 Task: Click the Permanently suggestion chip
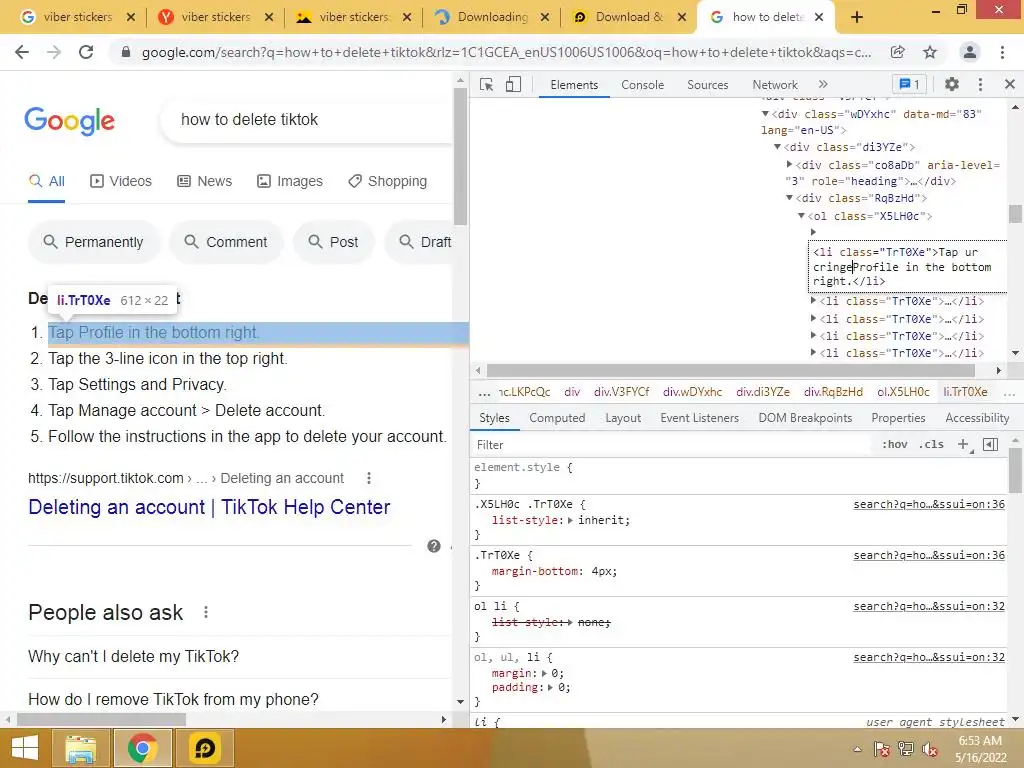(x=93, y=242)
